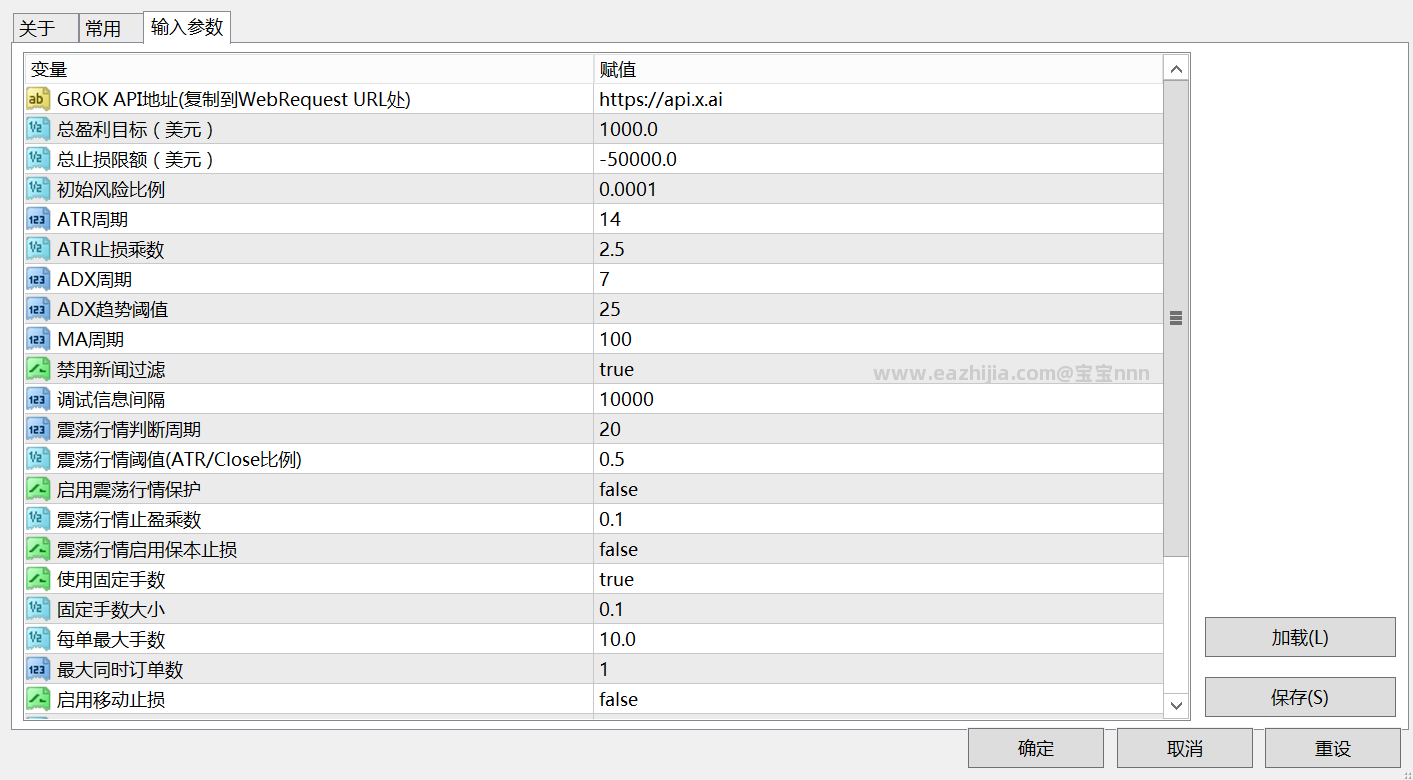Viewport: 1413px width, 780px height.
Task: Click the double-type icon beside 总盈利目标
Action: click(x=38, y=129)
